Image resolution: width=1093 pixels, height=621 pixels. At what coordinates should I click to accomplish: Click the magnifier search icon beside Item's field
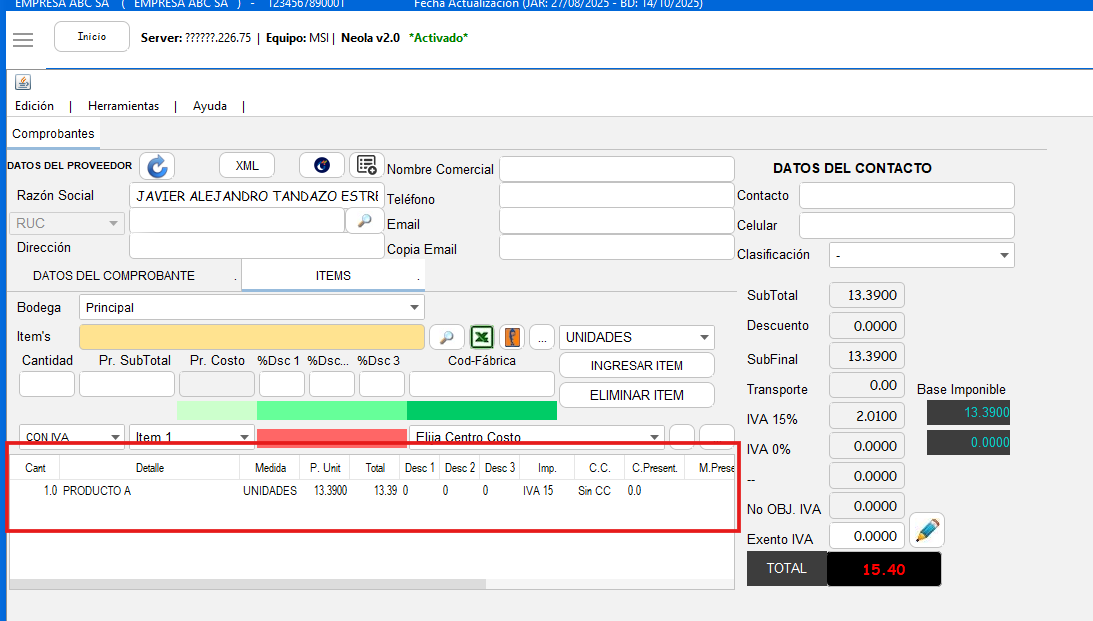click(x=448, y=337)
